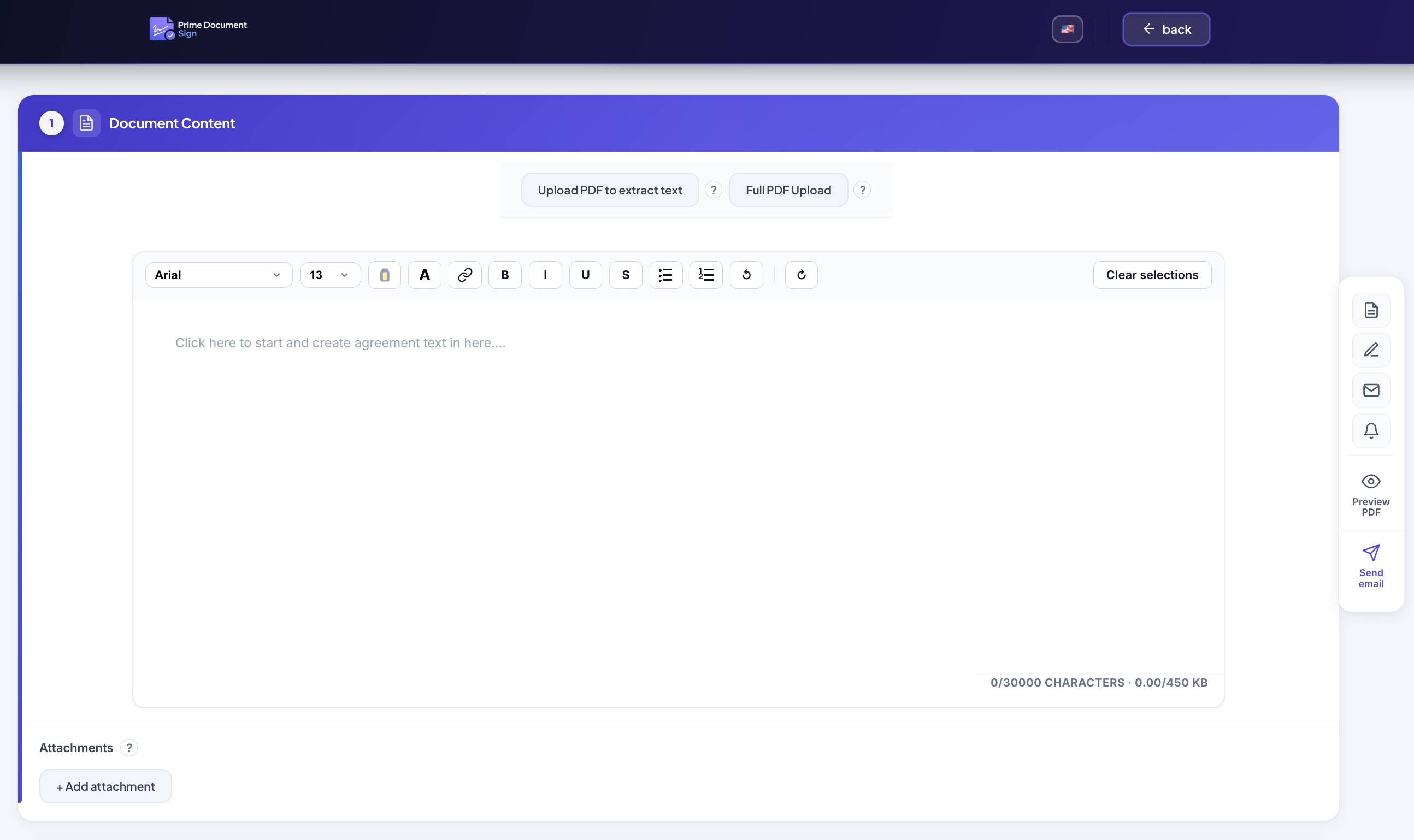1414x840 pixels.
Task: Toggle underline formatting
Action: coord(586,275)
